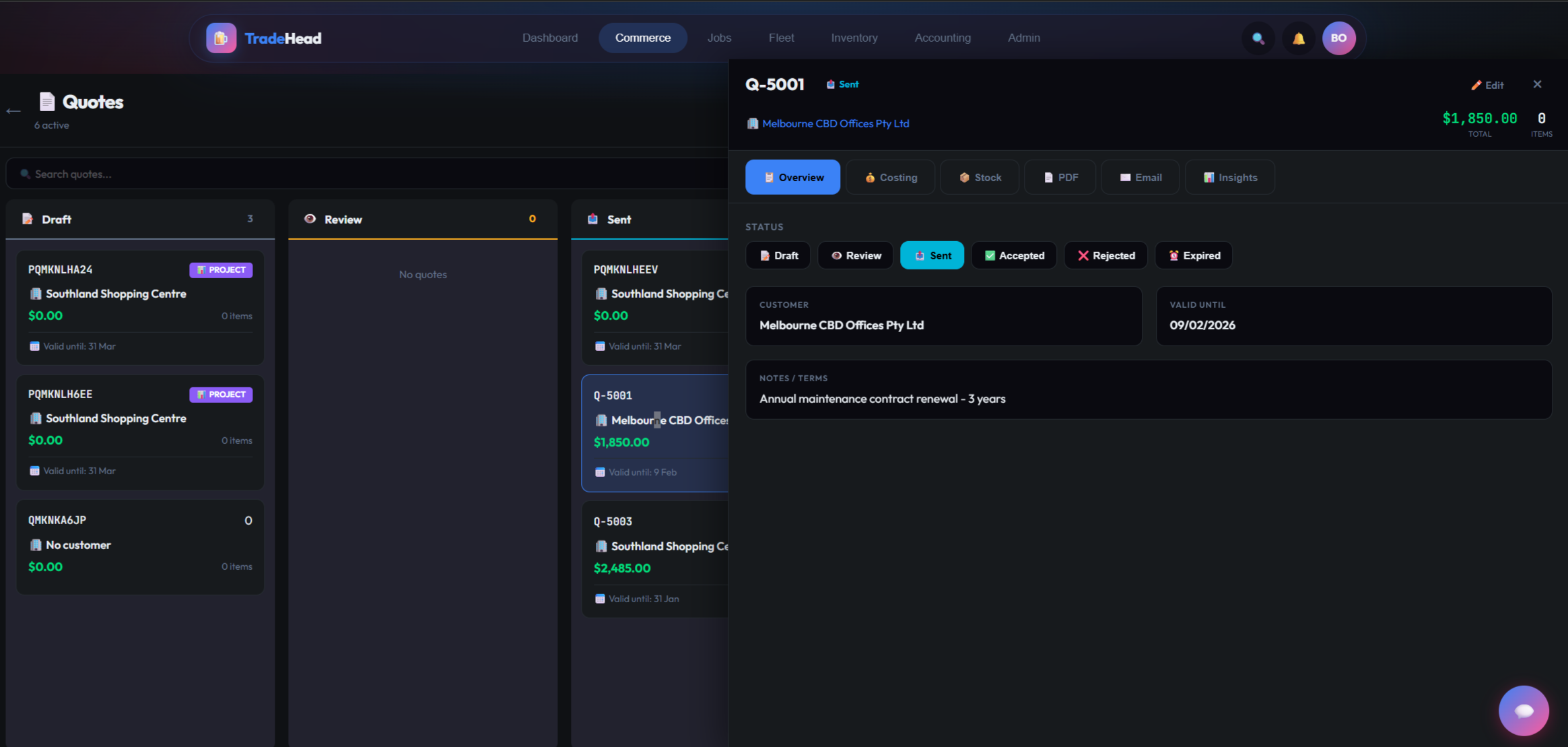Go back using the left arrow icon
Screen dimensions: 1568x747
pyautogui.click(x=13, y=111)
